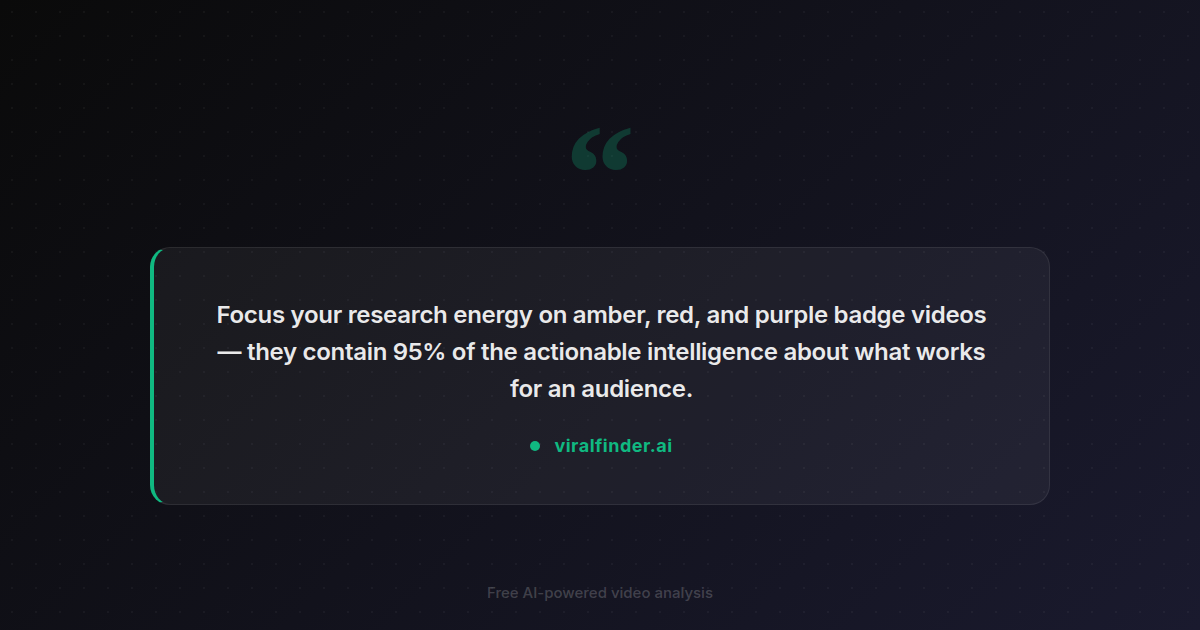Click the green accent bar on the card's left edge
The width and height of the screenshot is (1200, 630).
(x=153, y=376)
